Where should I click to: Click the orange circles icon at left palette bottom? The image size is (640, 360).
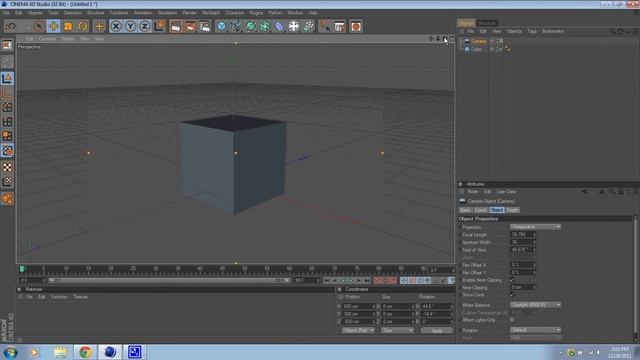click(x=7, y=198)
